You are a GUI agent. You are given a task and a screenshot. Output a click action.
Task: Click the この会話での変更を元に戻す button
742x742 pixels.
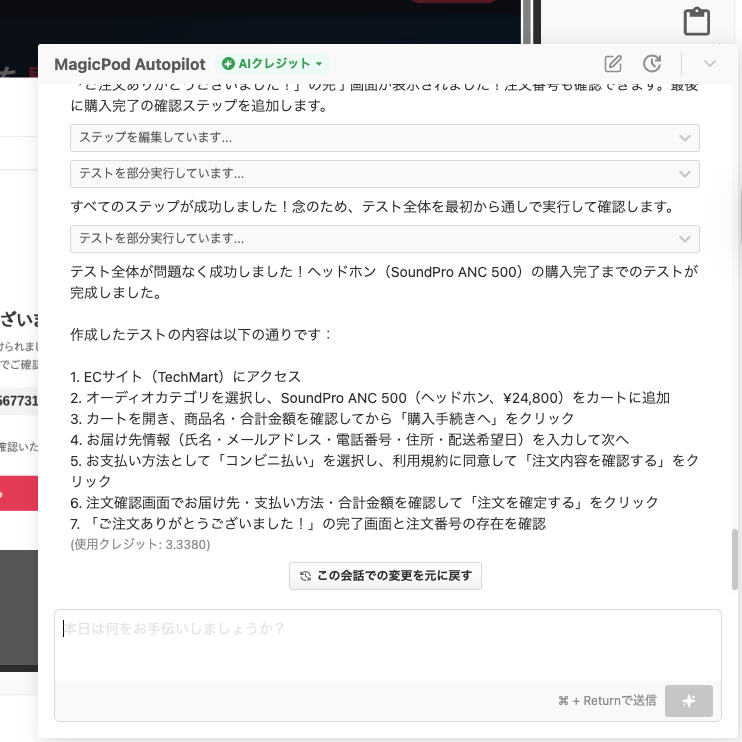385,575
